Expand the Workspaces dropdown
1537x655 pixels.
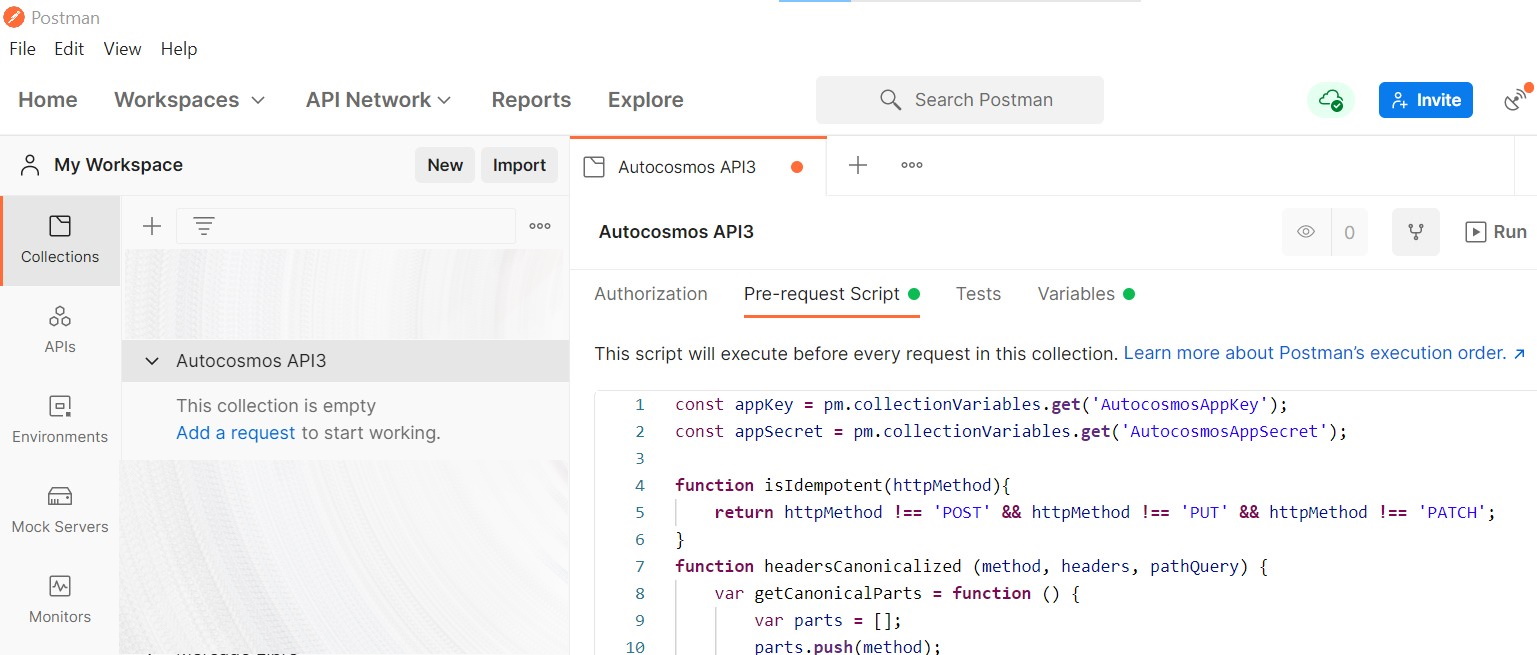tap(190, 100)
